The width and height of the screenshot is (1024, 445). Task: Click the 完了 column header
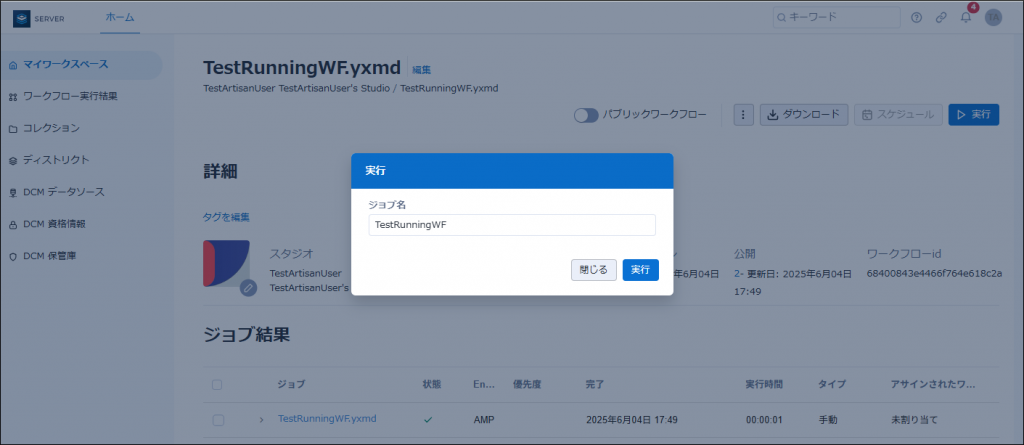pos(596,385)
